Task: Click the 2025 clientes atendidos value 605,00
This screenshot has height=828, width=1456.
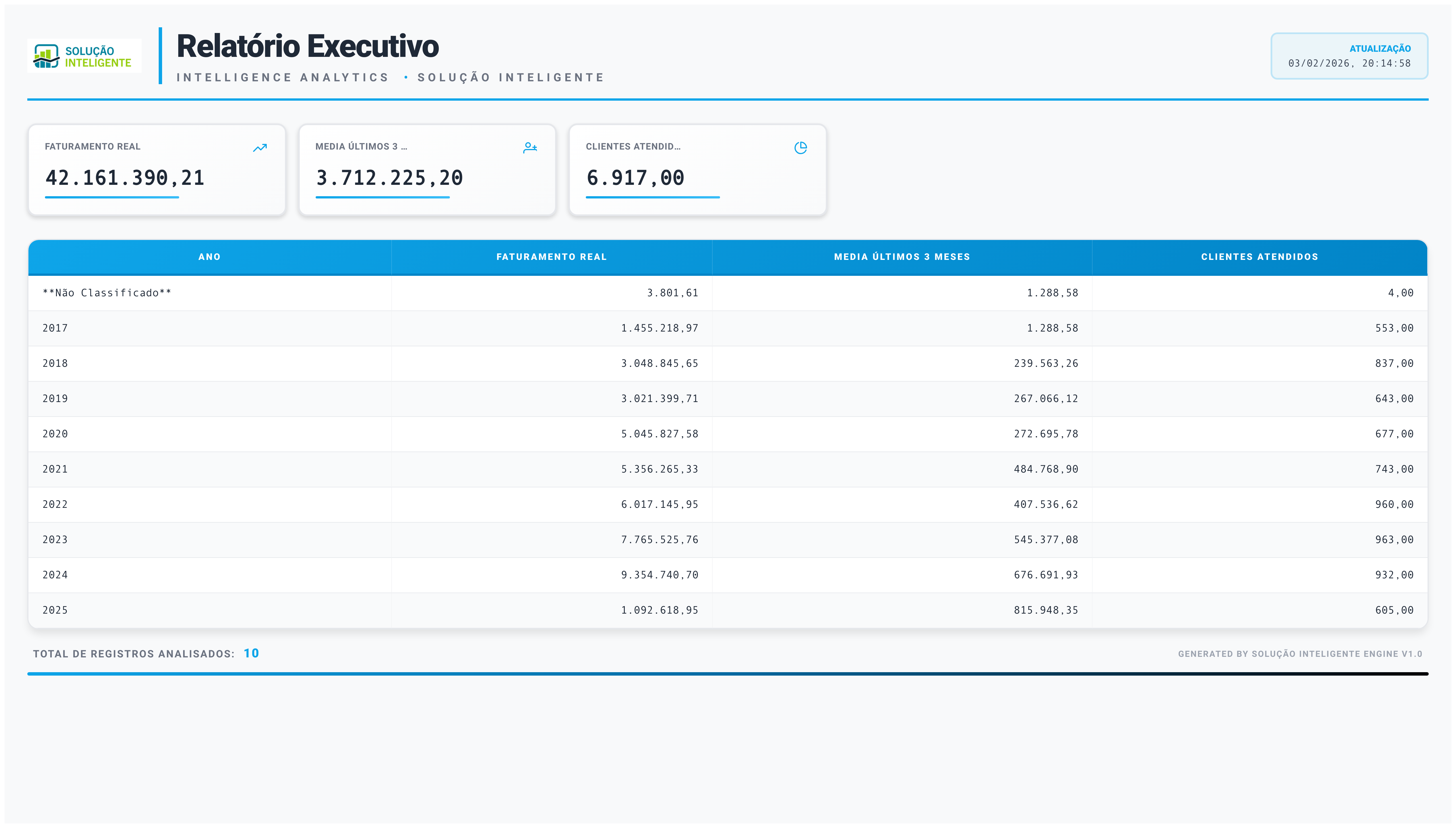Action: [x=1394, y=610]
